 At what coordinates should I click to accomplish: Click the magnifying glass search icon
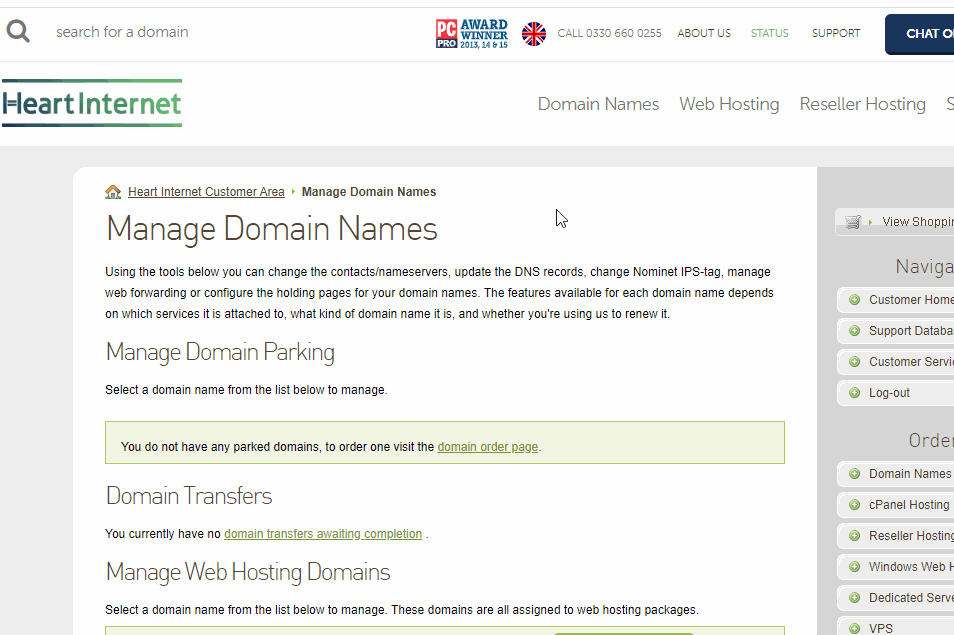point(18,31)
